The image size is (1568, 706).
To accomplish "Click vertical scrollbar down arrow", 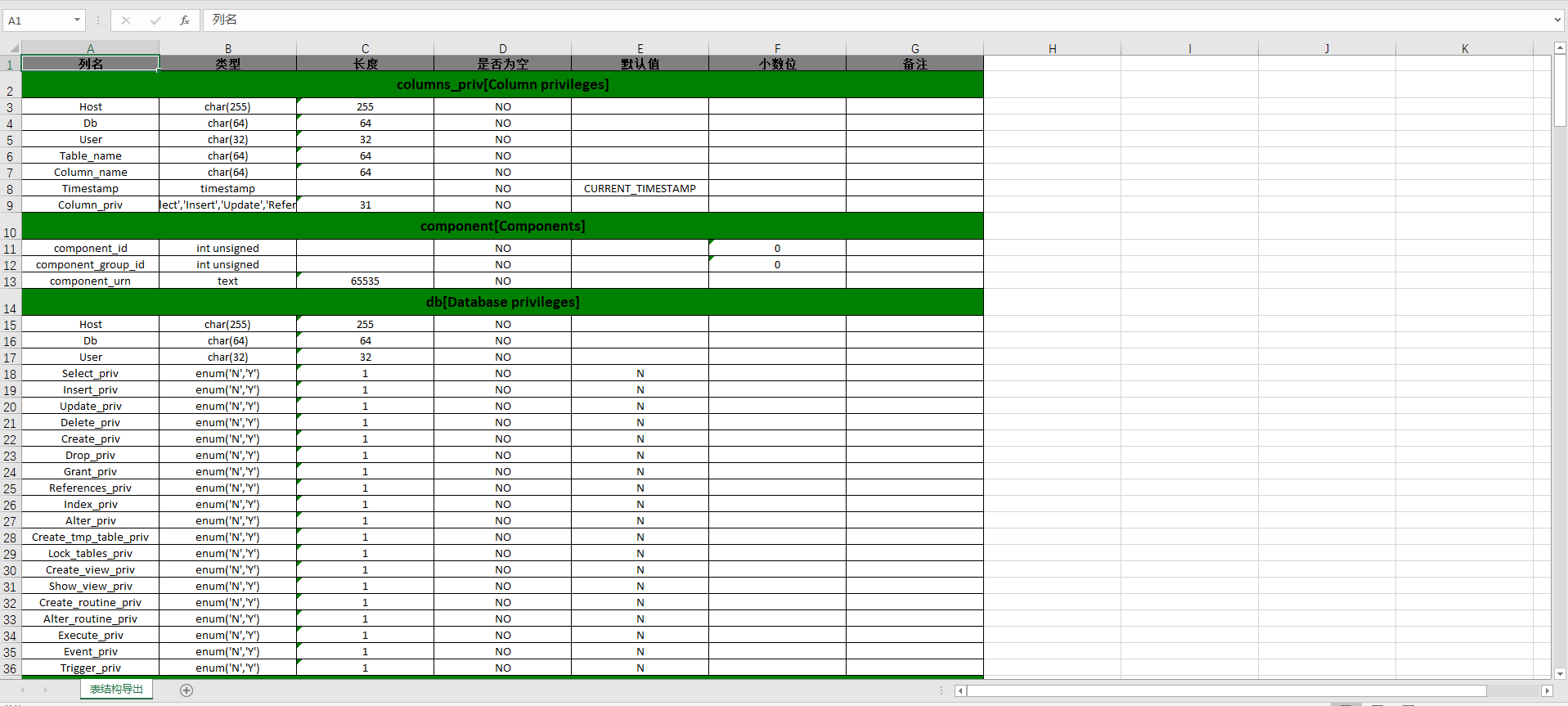I will click(1560, 674).
